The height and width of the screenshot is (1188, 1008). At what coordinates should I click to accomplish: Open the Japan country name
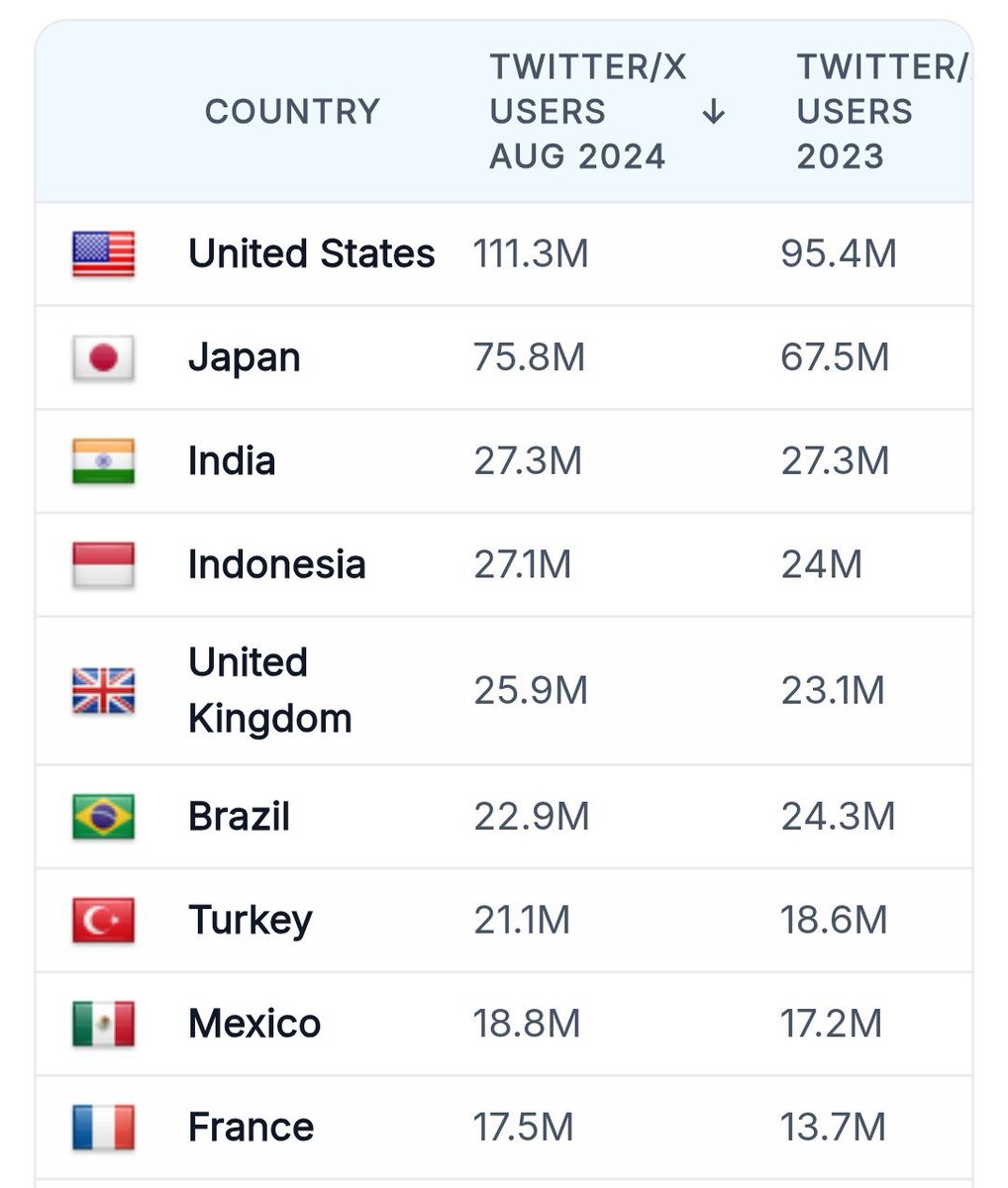(x=245, y=357)
